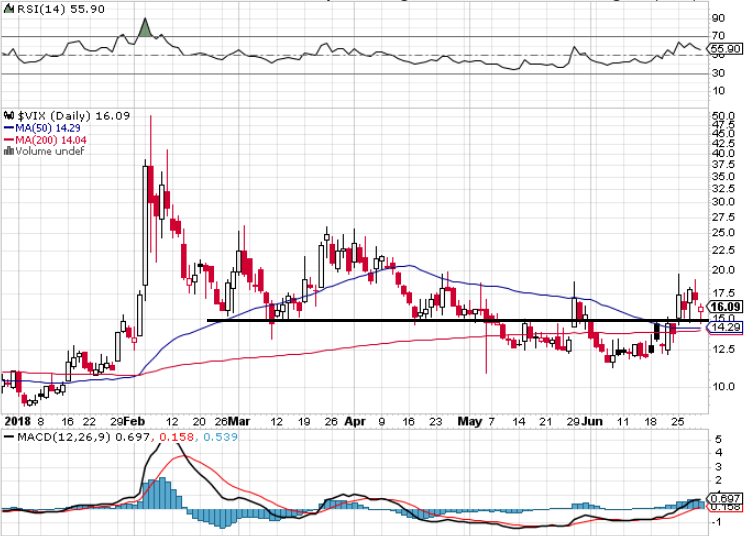Click the 30 level on the RSI axis
This screenshot has height=536, width=753.
pos(719,73)
